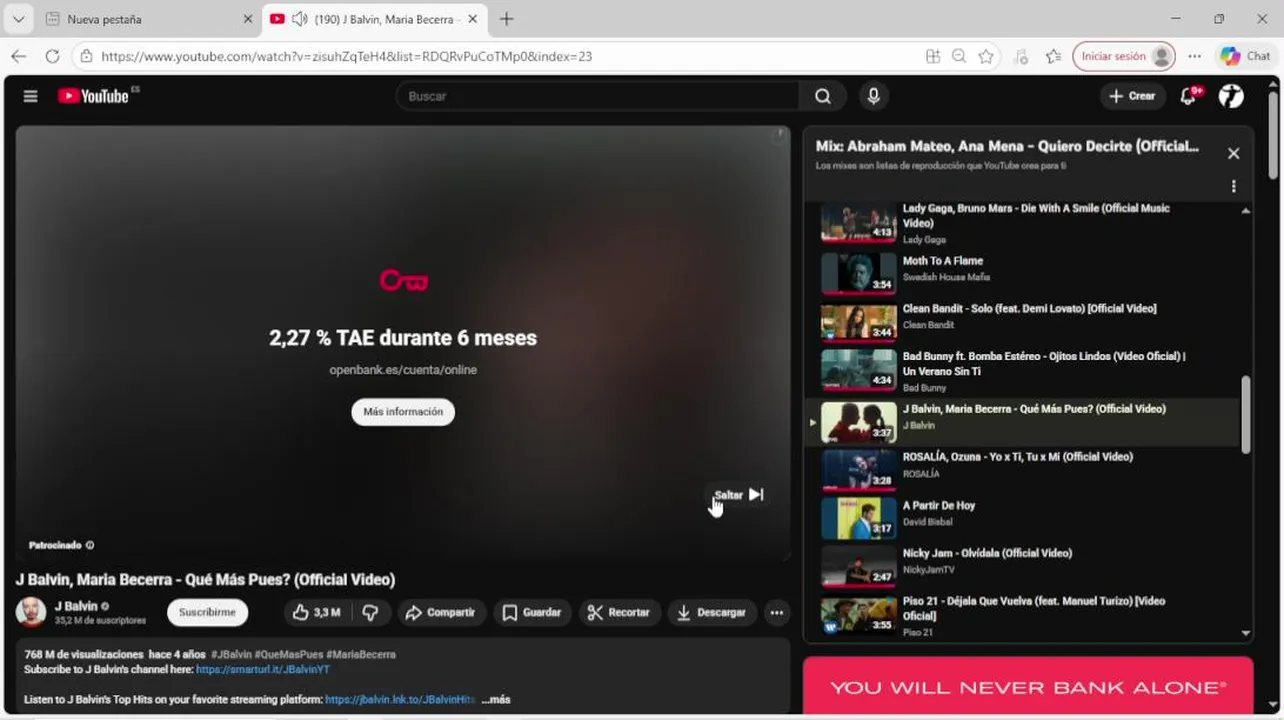Click the YOU WILL NEVER BANK ALONE banner
The height and width of the screenshot is (720, 1284).
(x=1027, y=687)
